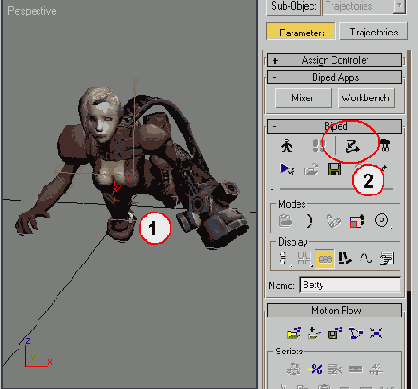
Task: Open the Mixer button in Biped Apps
Action: click(x=303, y=98)
